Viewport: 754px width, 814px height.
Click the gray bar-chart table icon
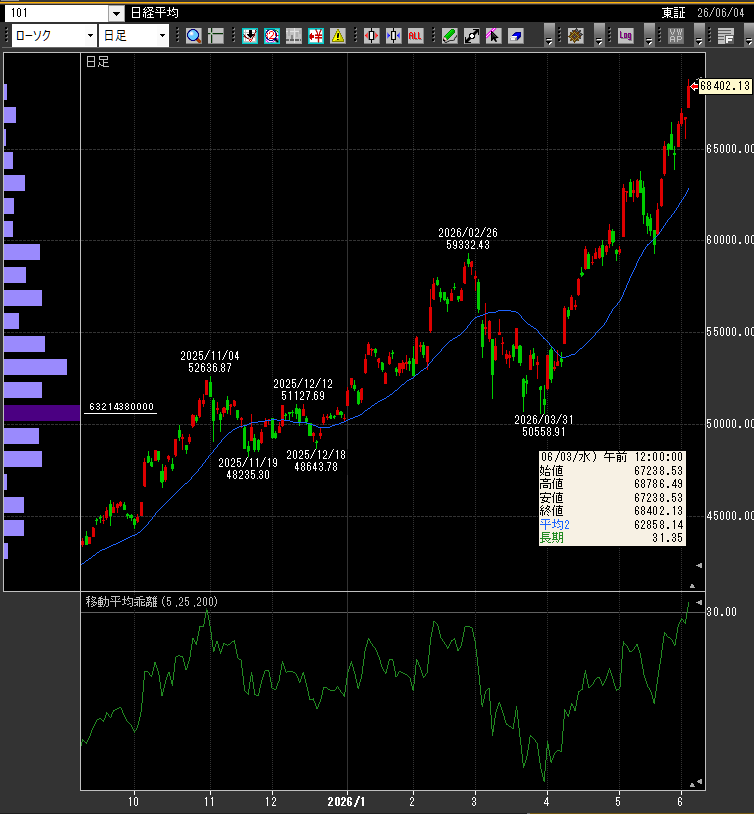pos(293,36)
